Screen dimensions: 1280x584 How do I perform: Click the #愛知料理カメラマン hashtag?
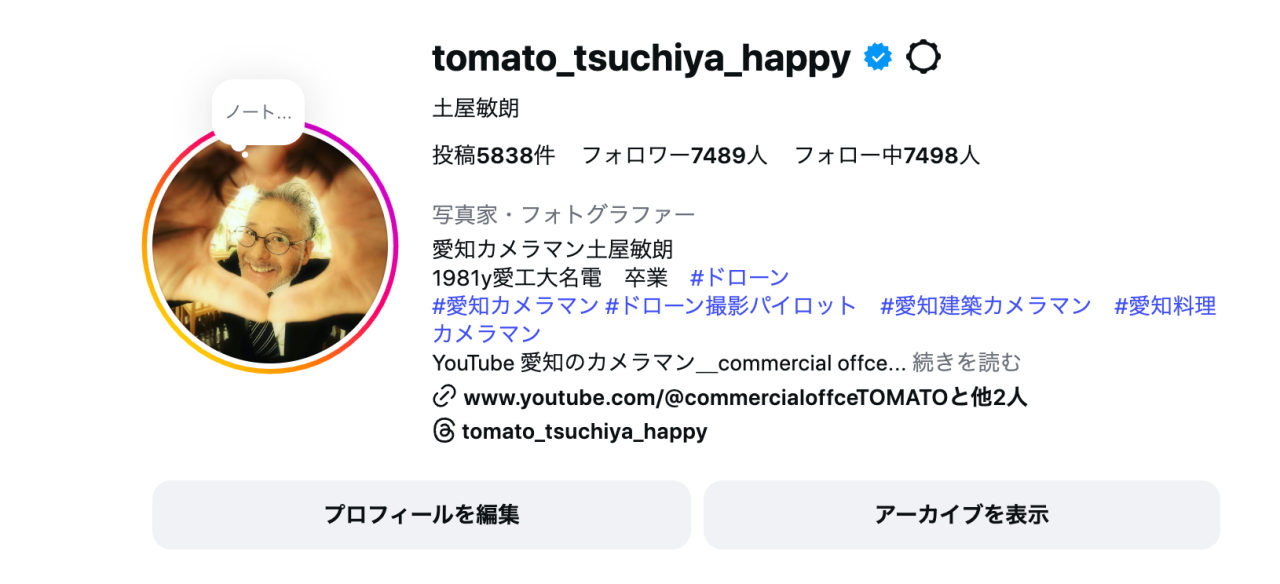[1165, 306]
